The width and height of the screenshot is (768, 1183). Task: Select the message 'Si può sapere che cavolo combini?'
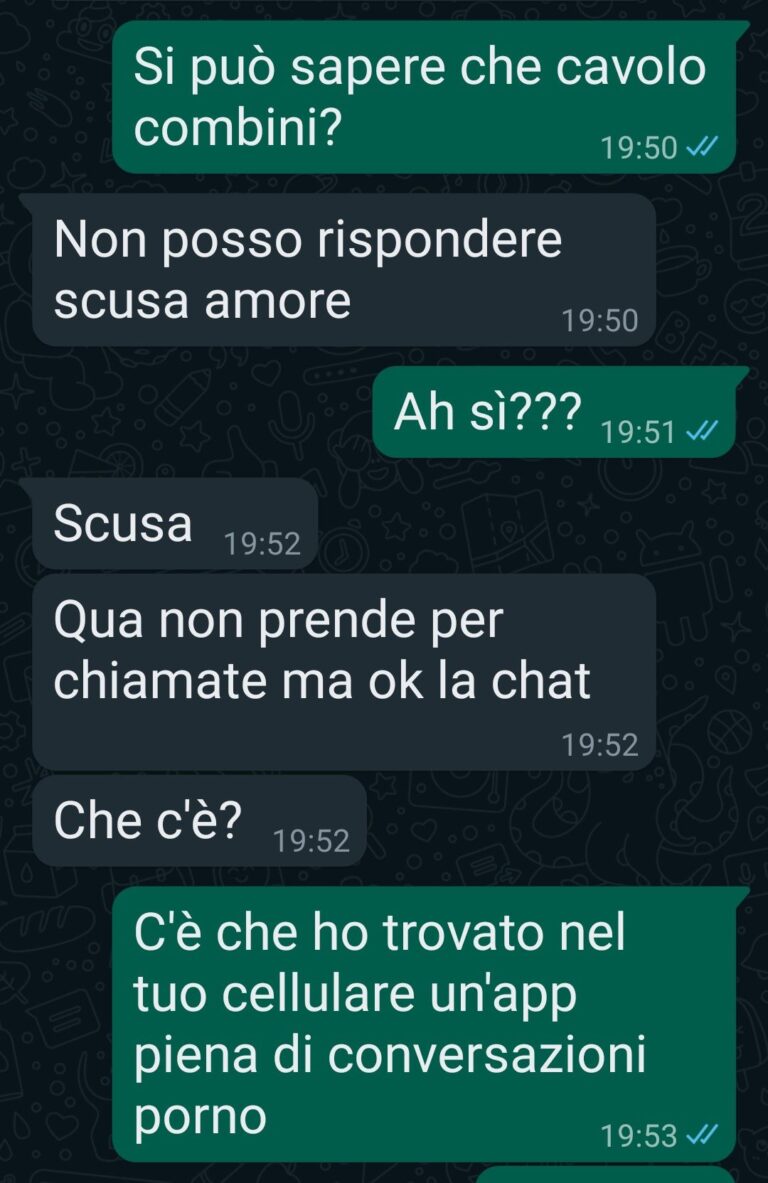pos(423,97)
